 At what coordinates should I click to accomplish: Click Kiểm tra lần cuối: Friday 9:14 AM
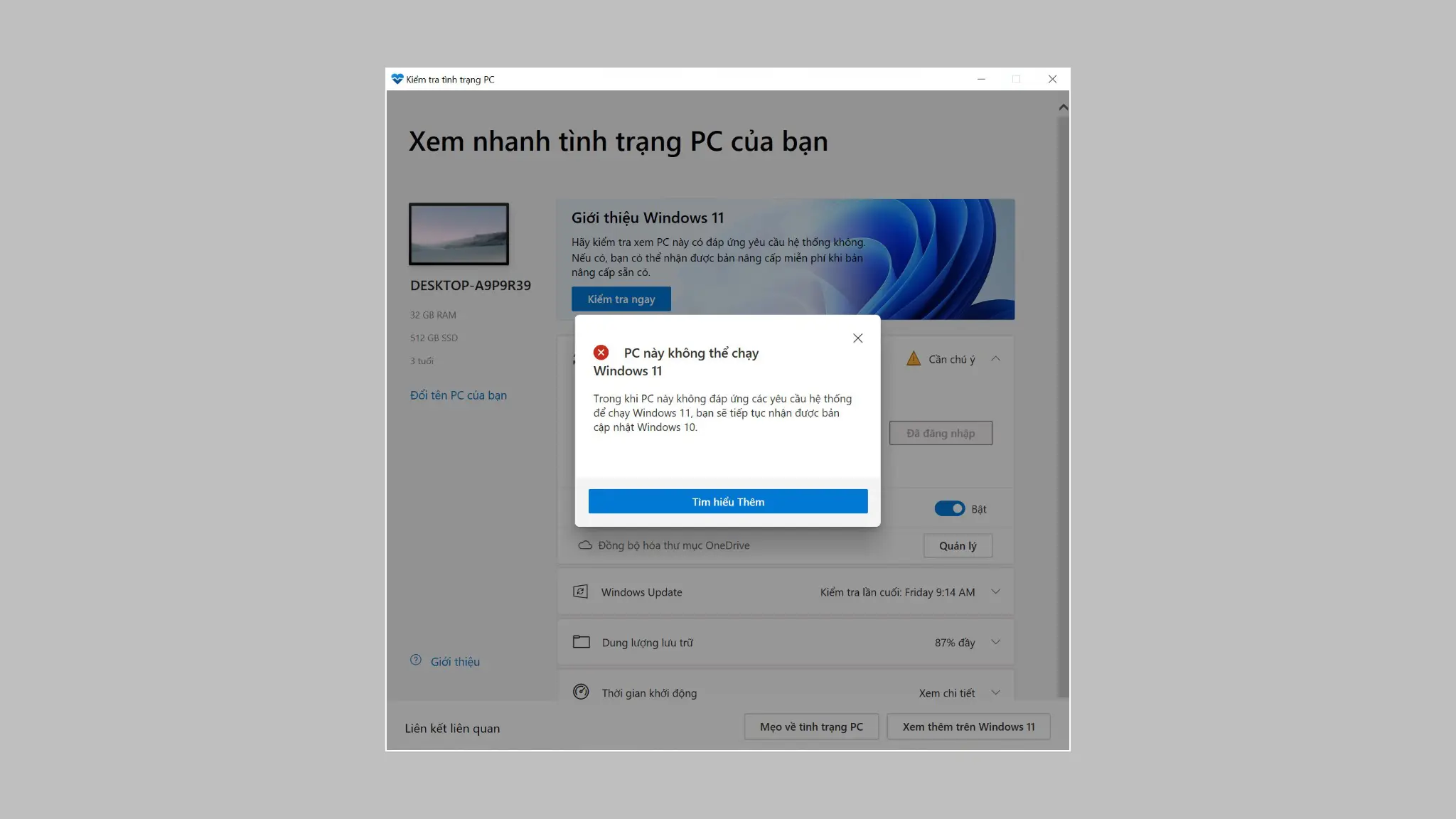click(x=897, y=592)
